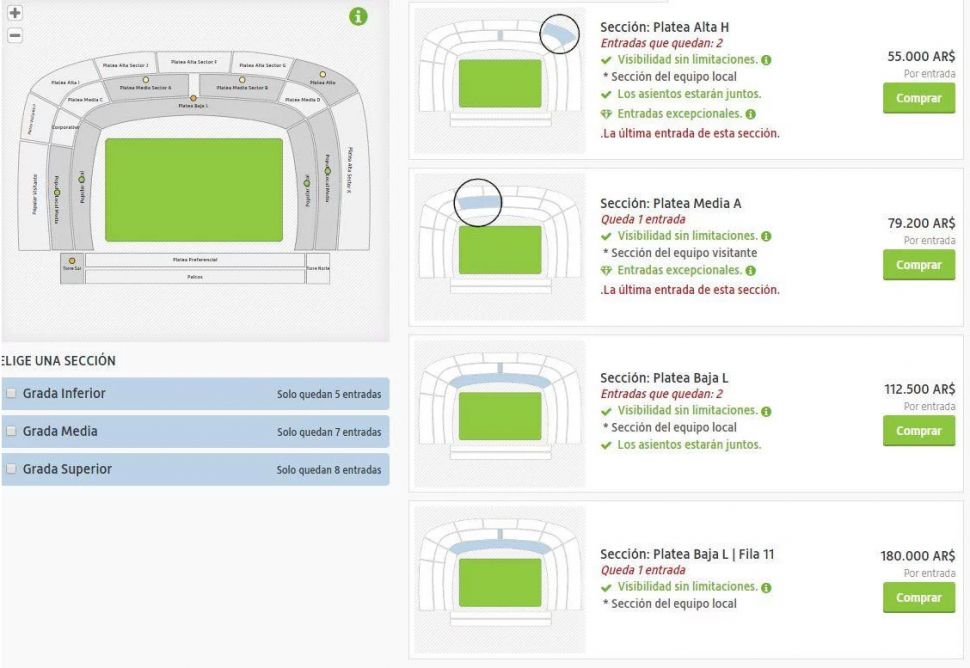Open the green info icon above the stadium map

[x=359, y=17]
